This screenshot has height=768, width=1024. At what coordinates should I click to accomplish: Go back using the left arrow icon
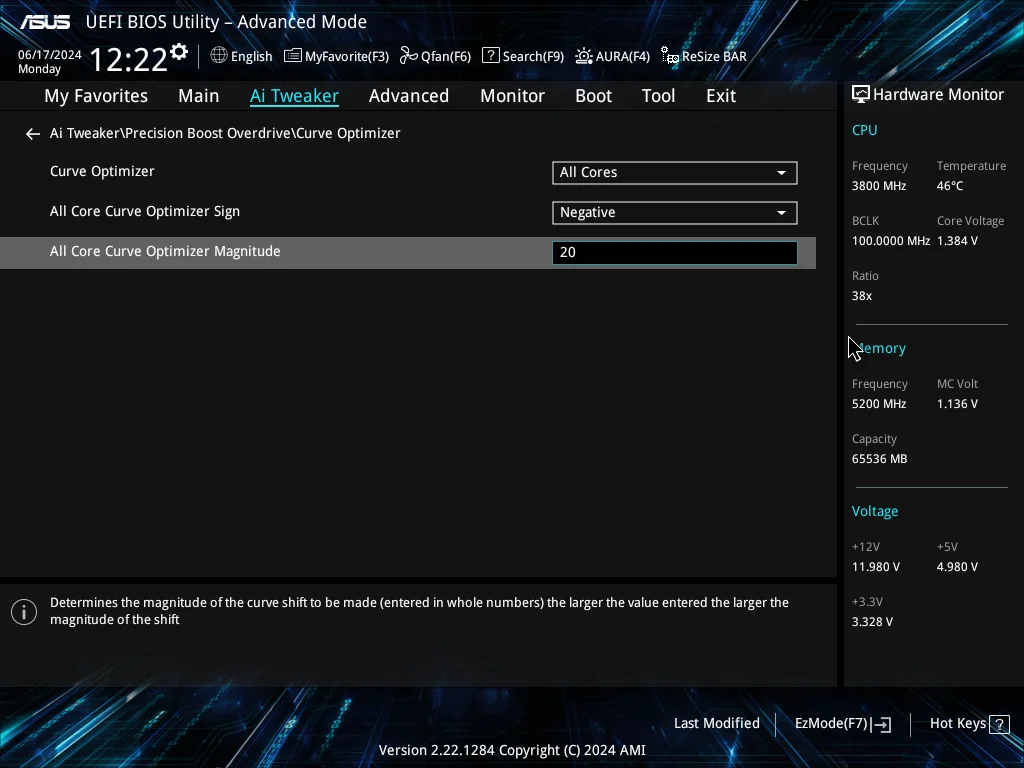[33, 134]
